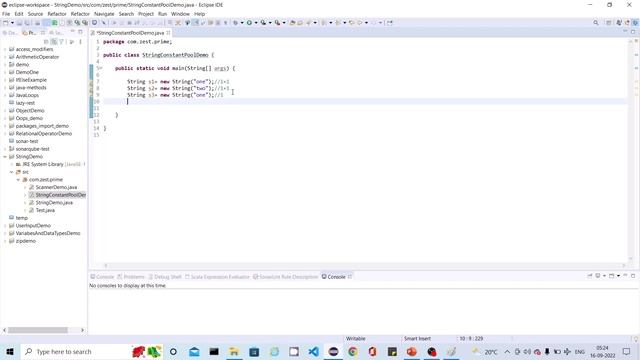Screen dimensions: 640x360
Task: Select the StringConstantPoolDemo.java editor tab
Action: (x=129, y=33)
